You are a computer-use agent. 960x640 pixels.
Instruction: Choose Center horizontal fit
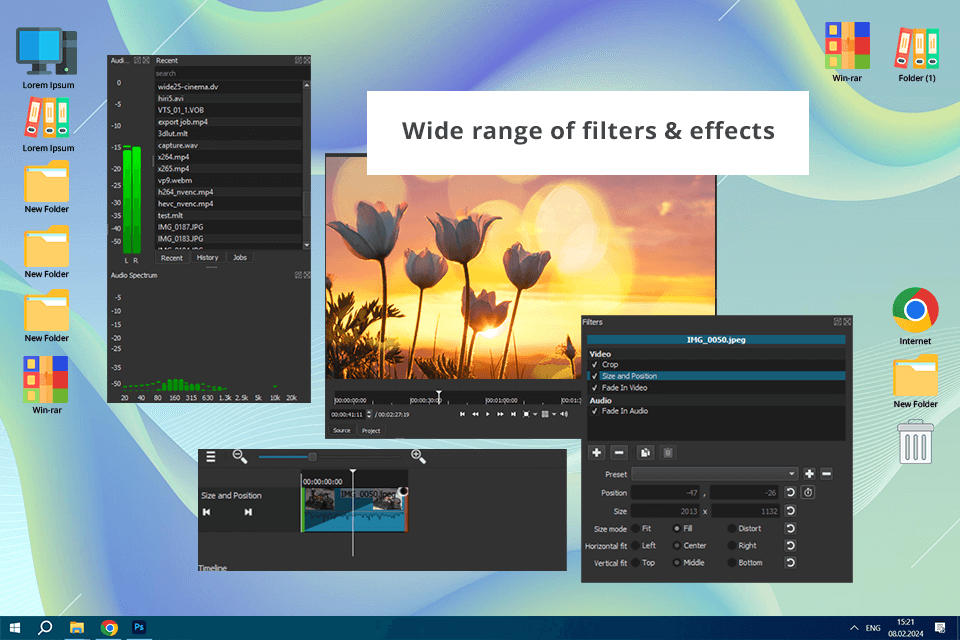[677, 546]
